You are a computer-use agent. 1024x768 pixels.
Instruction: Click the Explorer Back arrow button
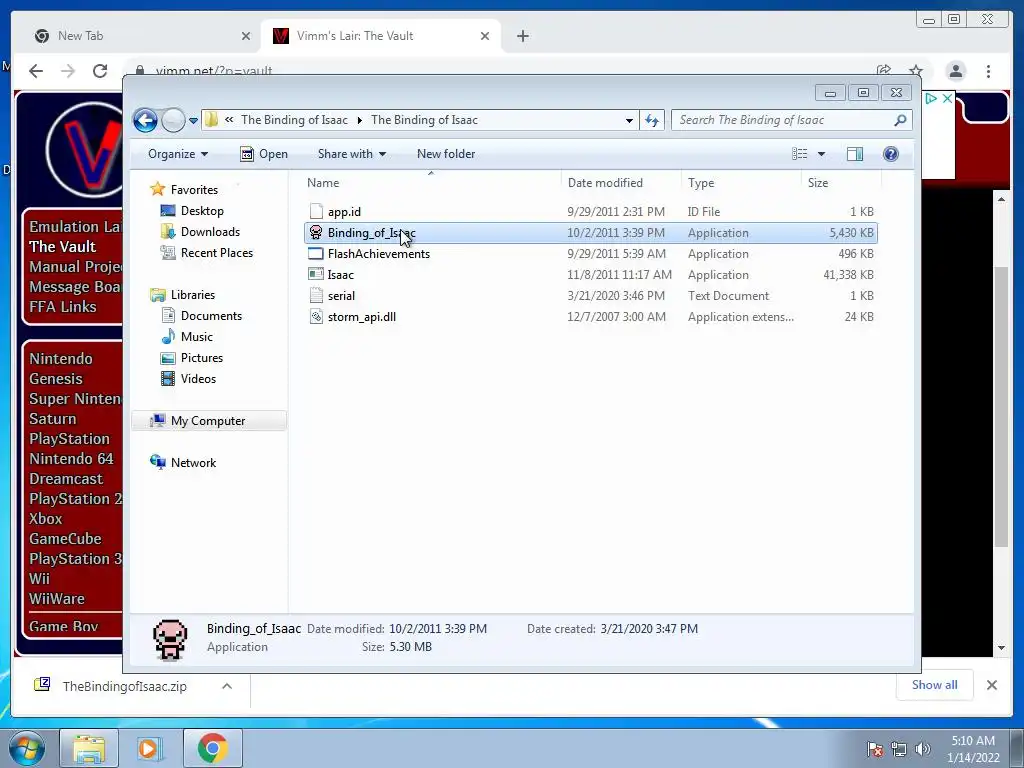145,120
